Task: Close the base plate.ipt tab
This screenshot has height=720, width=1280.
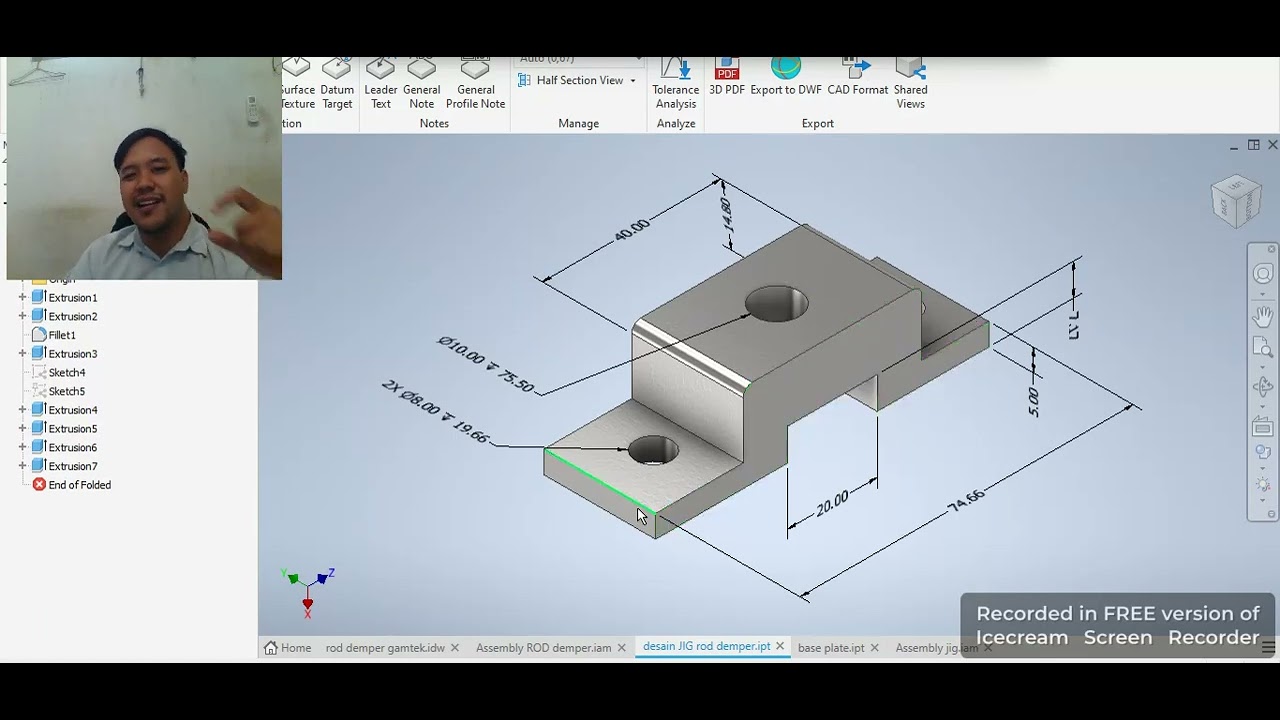Action: tap(874, 648)
